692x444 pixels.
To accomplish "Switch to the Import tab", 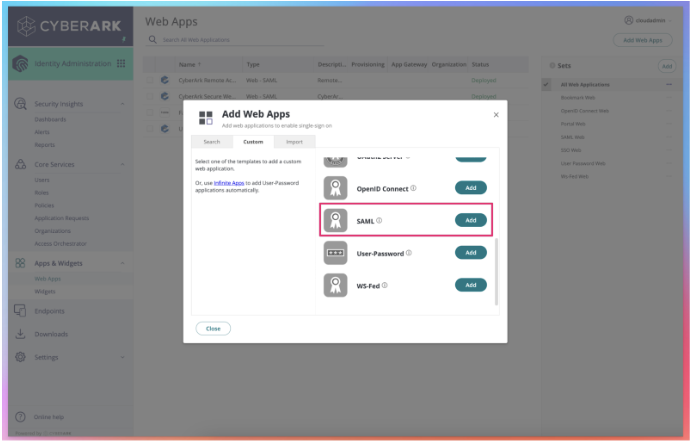I will click(x=294, y=142).
